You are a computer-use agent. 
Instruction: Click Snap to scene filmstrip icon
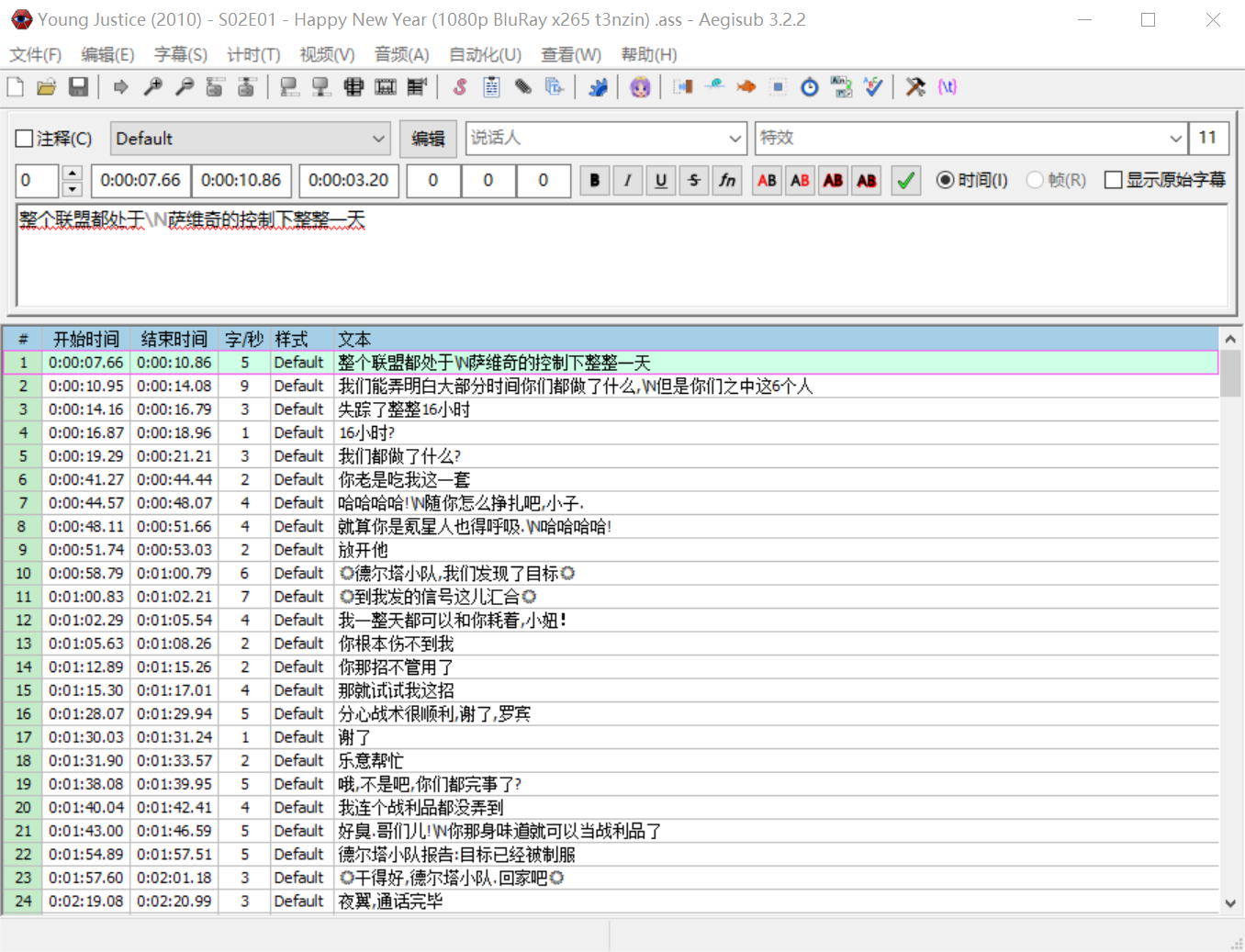pos(386,87)
